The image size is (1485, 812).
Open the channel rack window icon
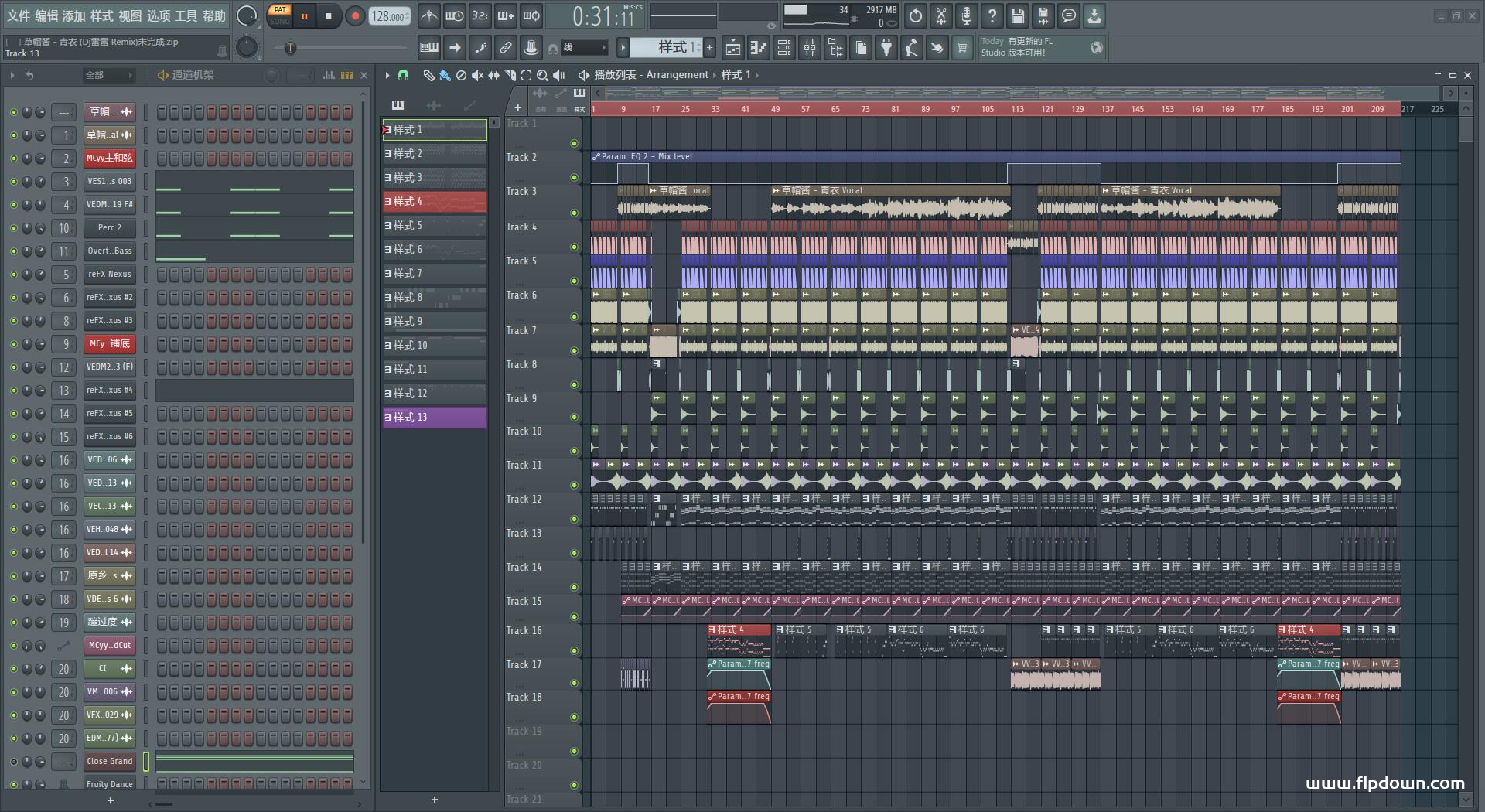point(784,48)
